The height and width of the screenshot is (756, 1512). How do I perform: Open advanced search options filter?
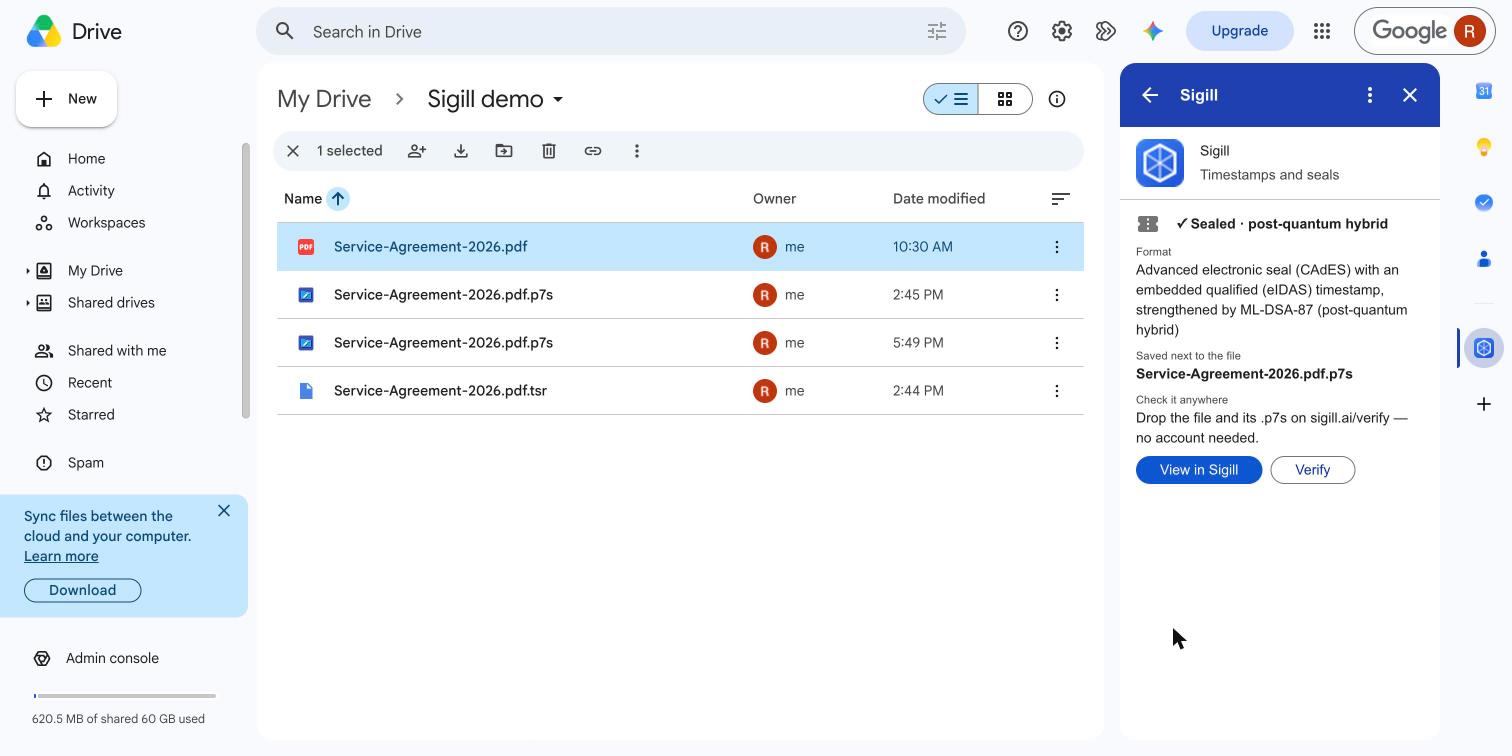point(937,31)
